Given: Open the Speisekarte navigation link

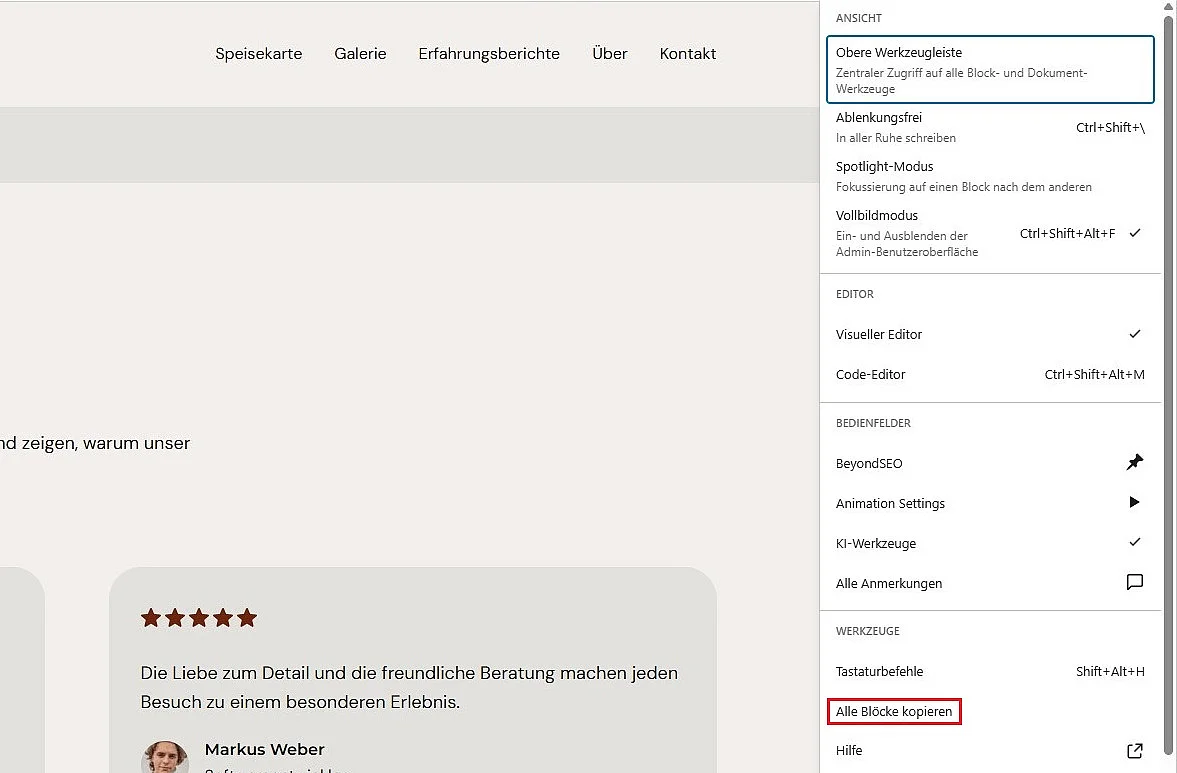Looking at the screenshot, I should click(x=258, y=54).
